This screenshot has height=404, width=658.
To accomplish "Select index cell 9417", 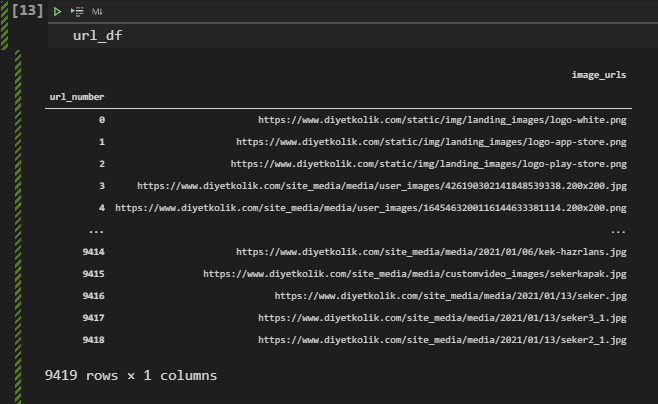I will click(x=94, y=318).
